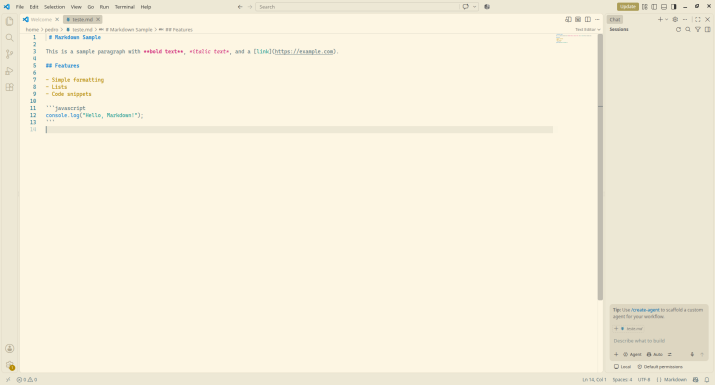Screen dimensions: 715x385
Task: Click the Search command center field
Action: click(358, 7)
